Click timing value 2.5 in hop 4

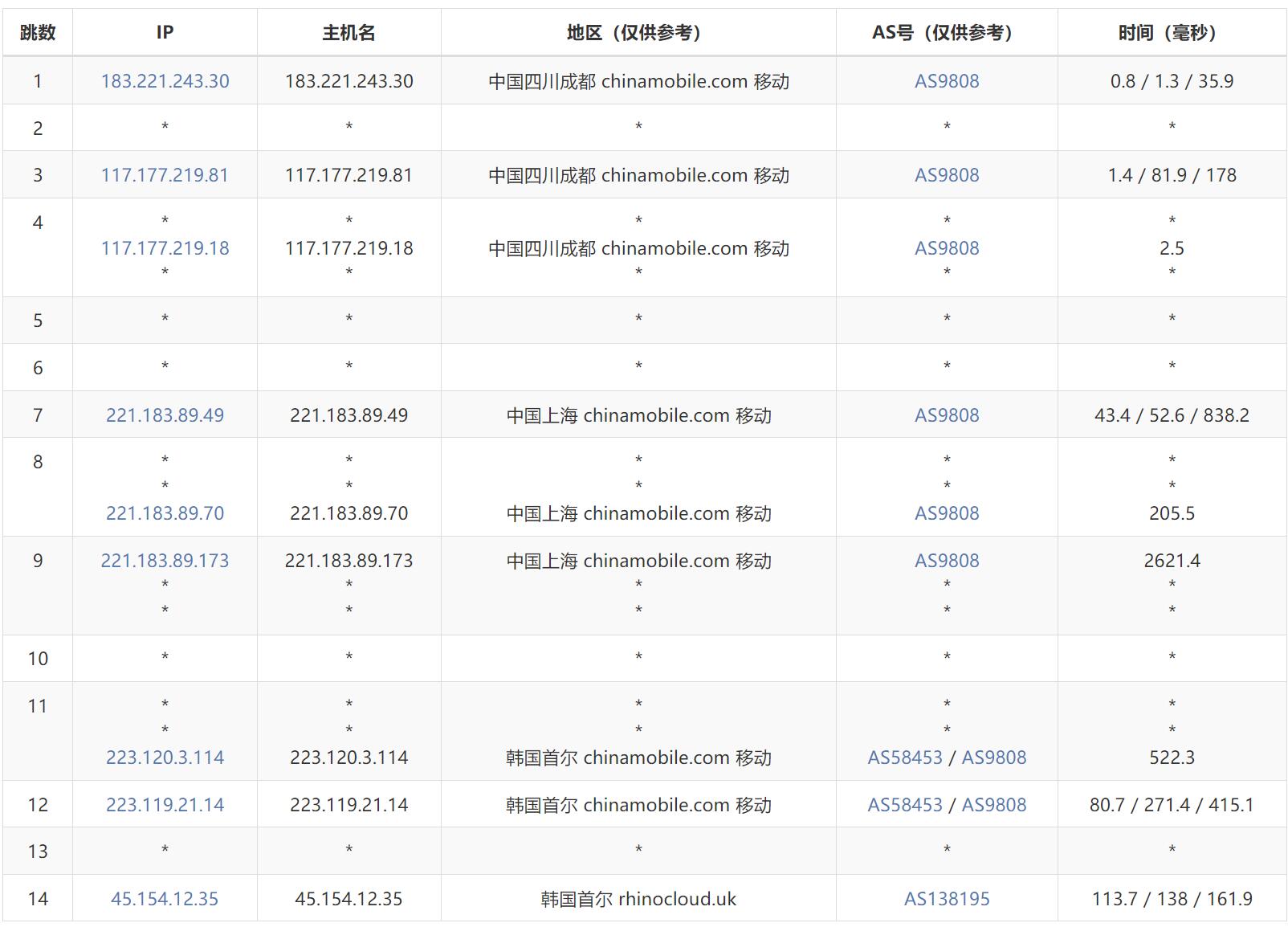click(x=1172, y=248)
